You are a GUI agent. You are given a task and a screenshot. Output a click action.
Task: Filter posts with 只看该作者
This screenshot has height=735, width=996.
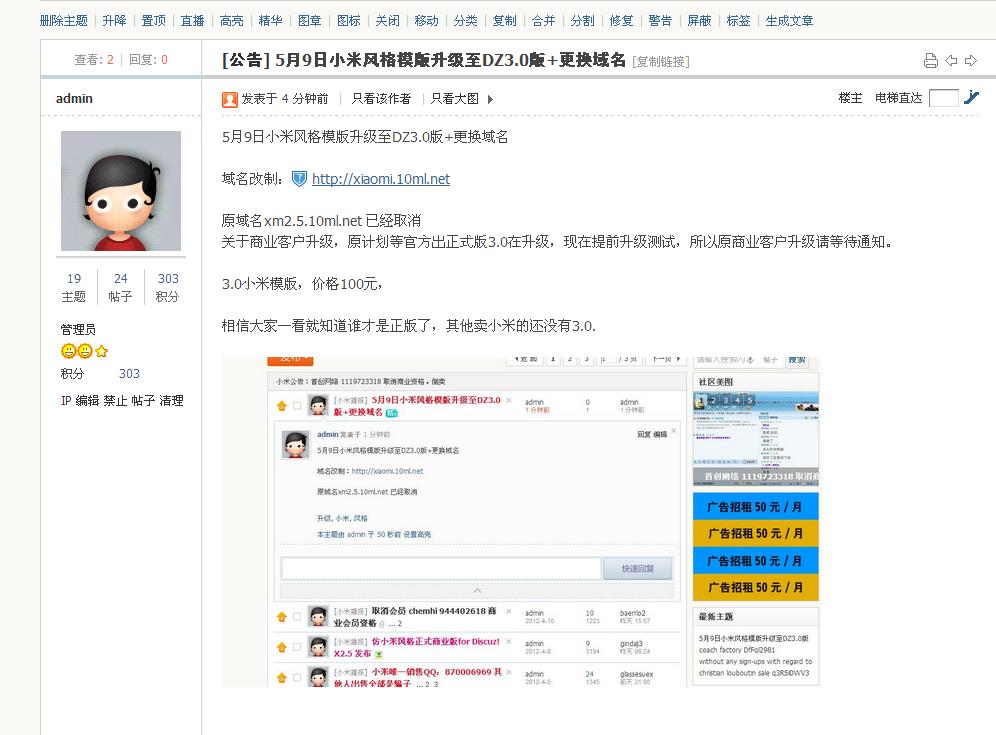(381, 98)
